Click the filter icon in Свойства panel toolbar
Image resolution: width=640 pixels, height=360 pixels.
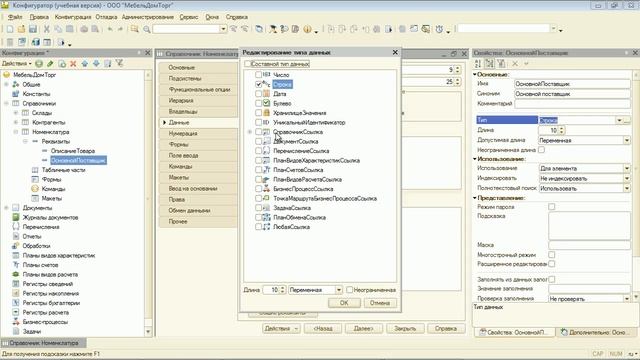[x=501, y=63]
